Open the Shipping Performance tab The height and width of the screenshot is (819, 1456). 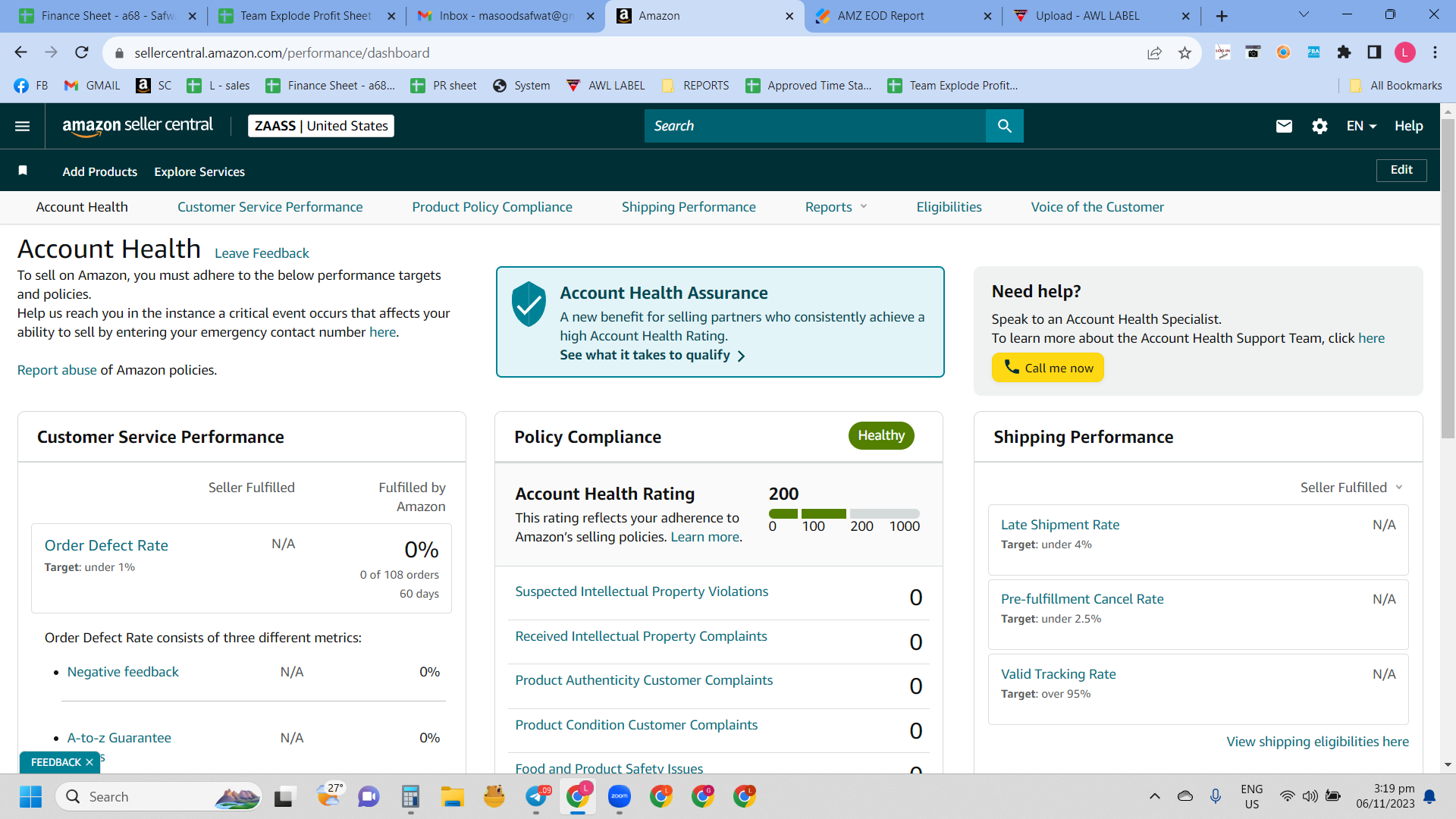689,207
